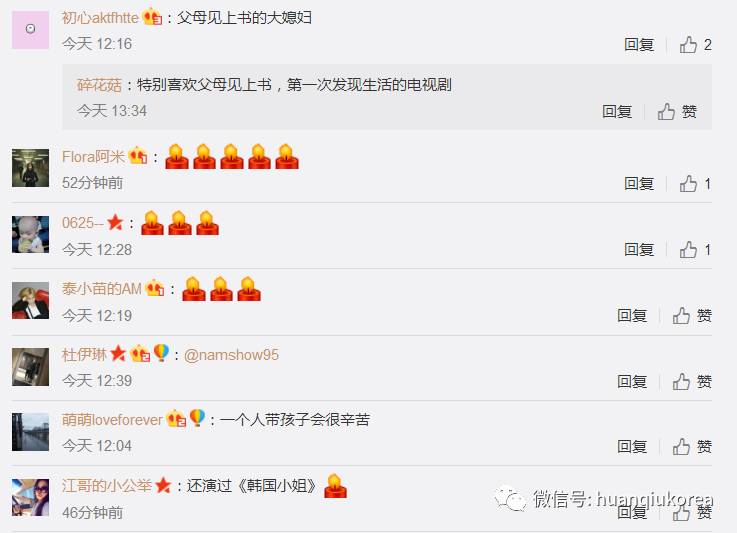The image size is (737, 533).
Task: Like 碎花菇's nested reply
Action: pos(677,112)
